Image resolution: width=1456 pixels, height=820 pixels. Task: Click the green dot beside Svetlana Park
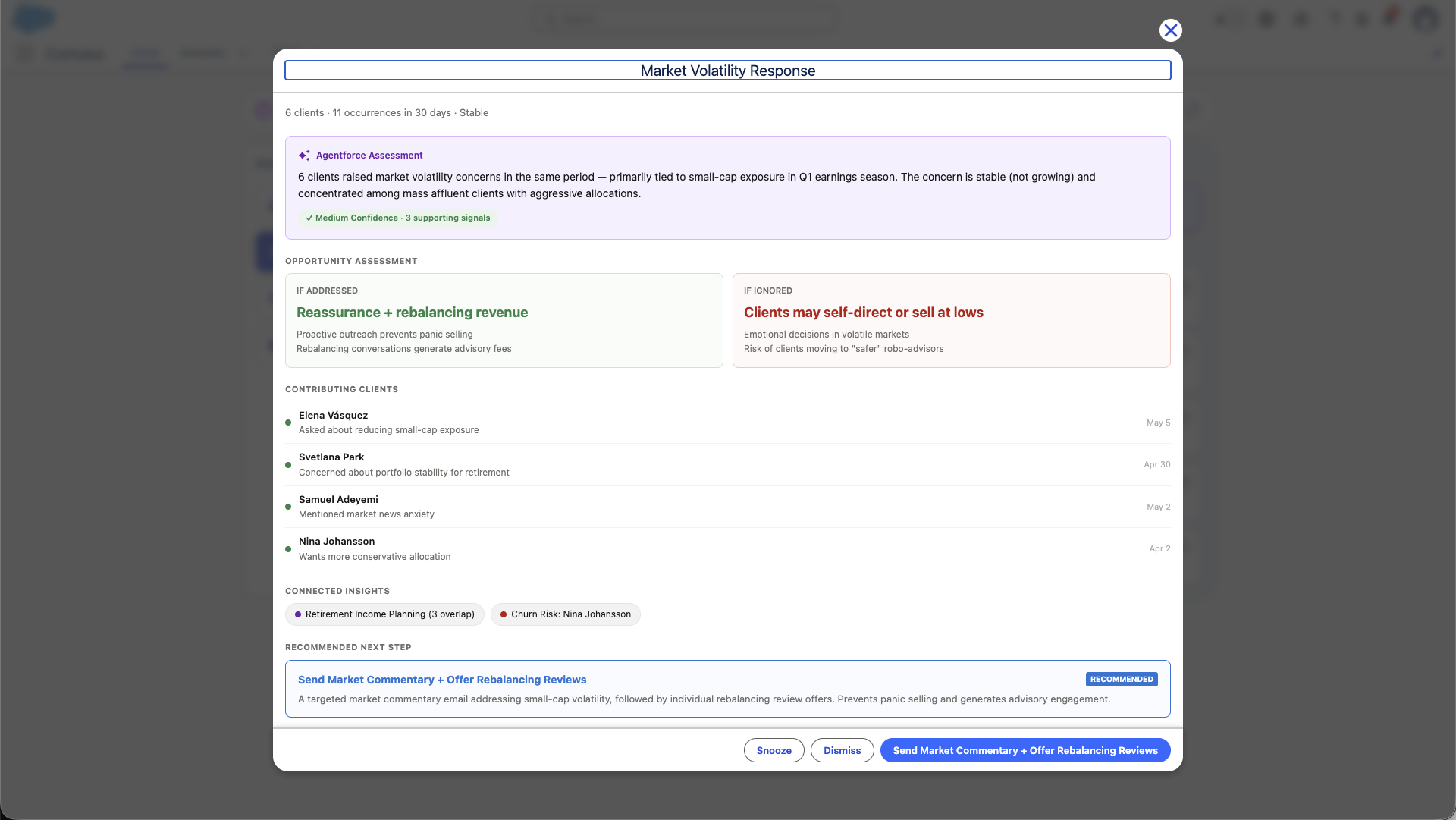tap(288, 465)
